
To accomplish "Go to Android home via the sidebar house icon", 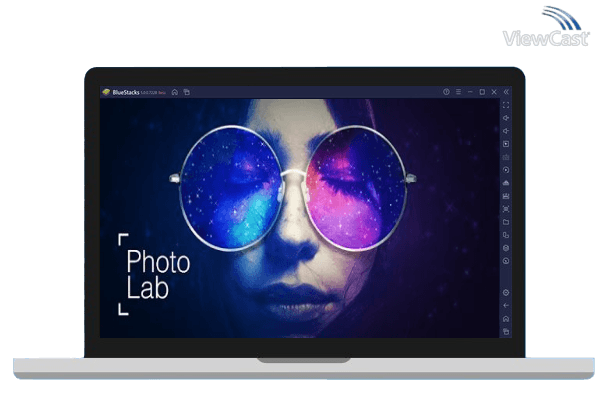I will point(506,319).
